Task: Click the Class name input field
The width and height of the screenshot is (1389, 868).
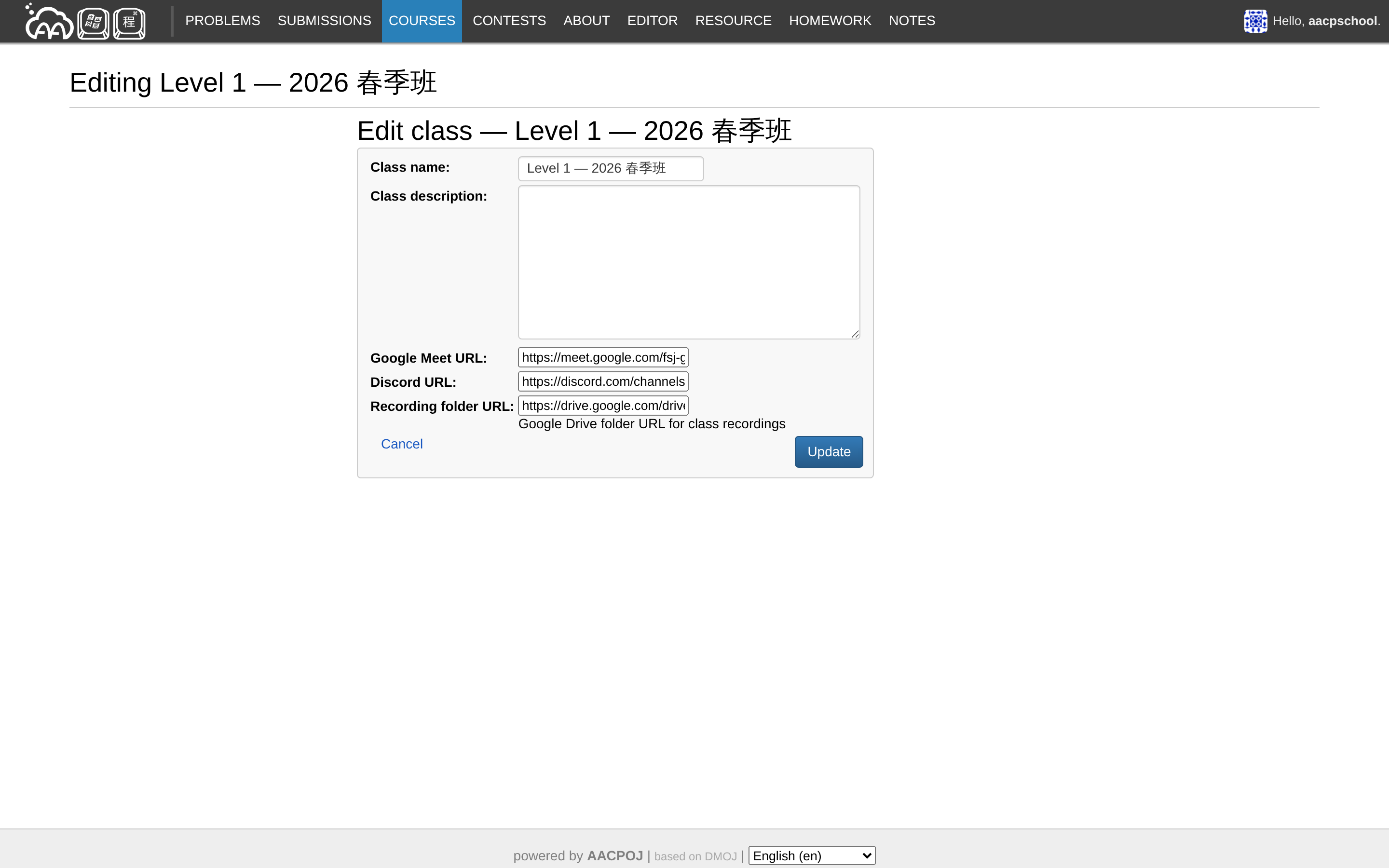Action: point(610,168)
